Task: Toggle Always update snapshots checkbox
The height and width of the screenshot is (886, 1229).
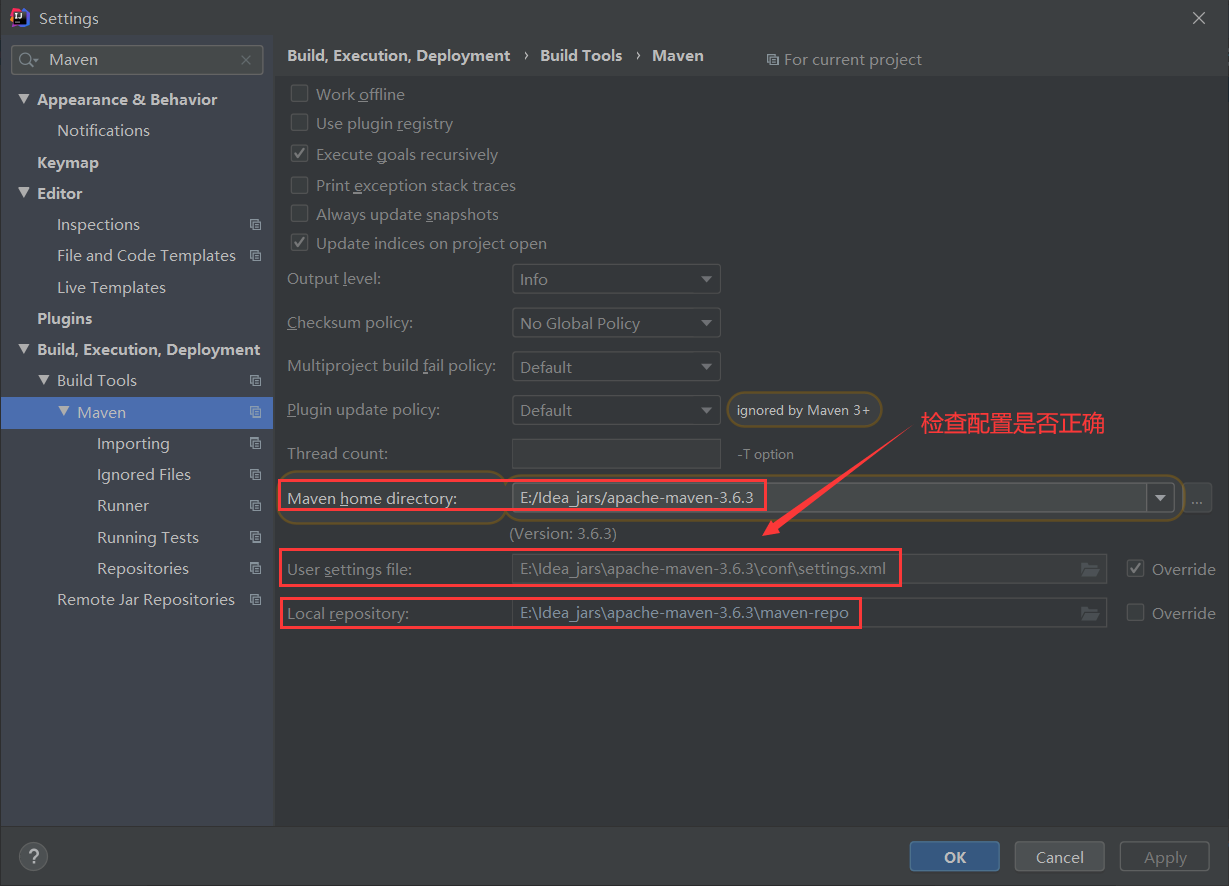Action: pos(299,214)
